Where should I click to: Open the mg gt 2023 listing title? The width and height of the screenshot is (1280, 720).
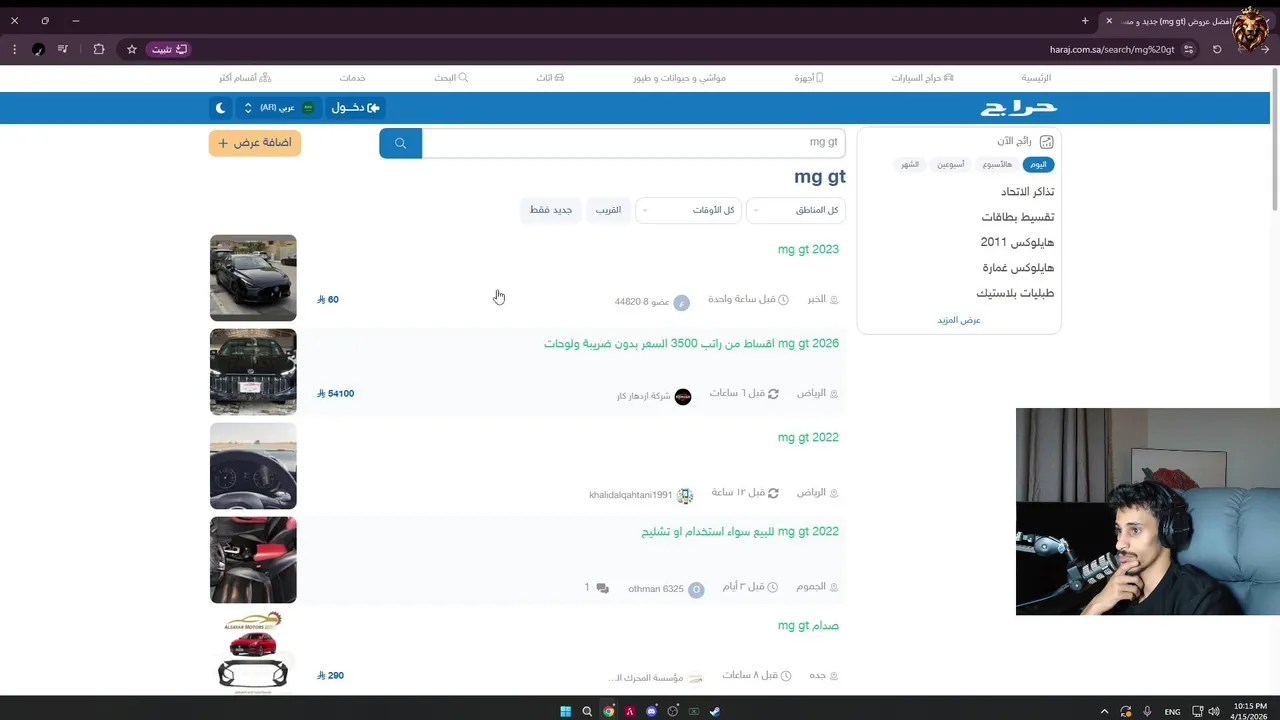pos(808,249)
